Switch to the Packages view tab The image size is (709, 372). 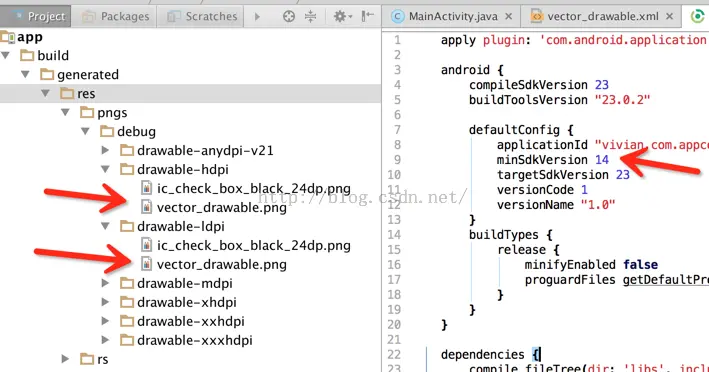tap(115, 17)
